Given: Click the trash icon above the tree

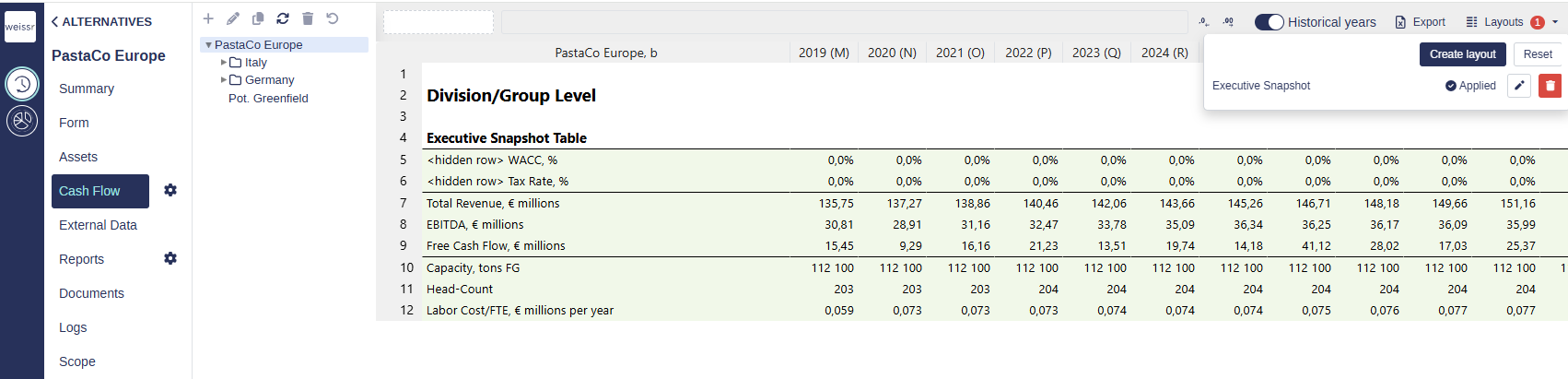Looking at the screenshot, I should pos(308,18).
